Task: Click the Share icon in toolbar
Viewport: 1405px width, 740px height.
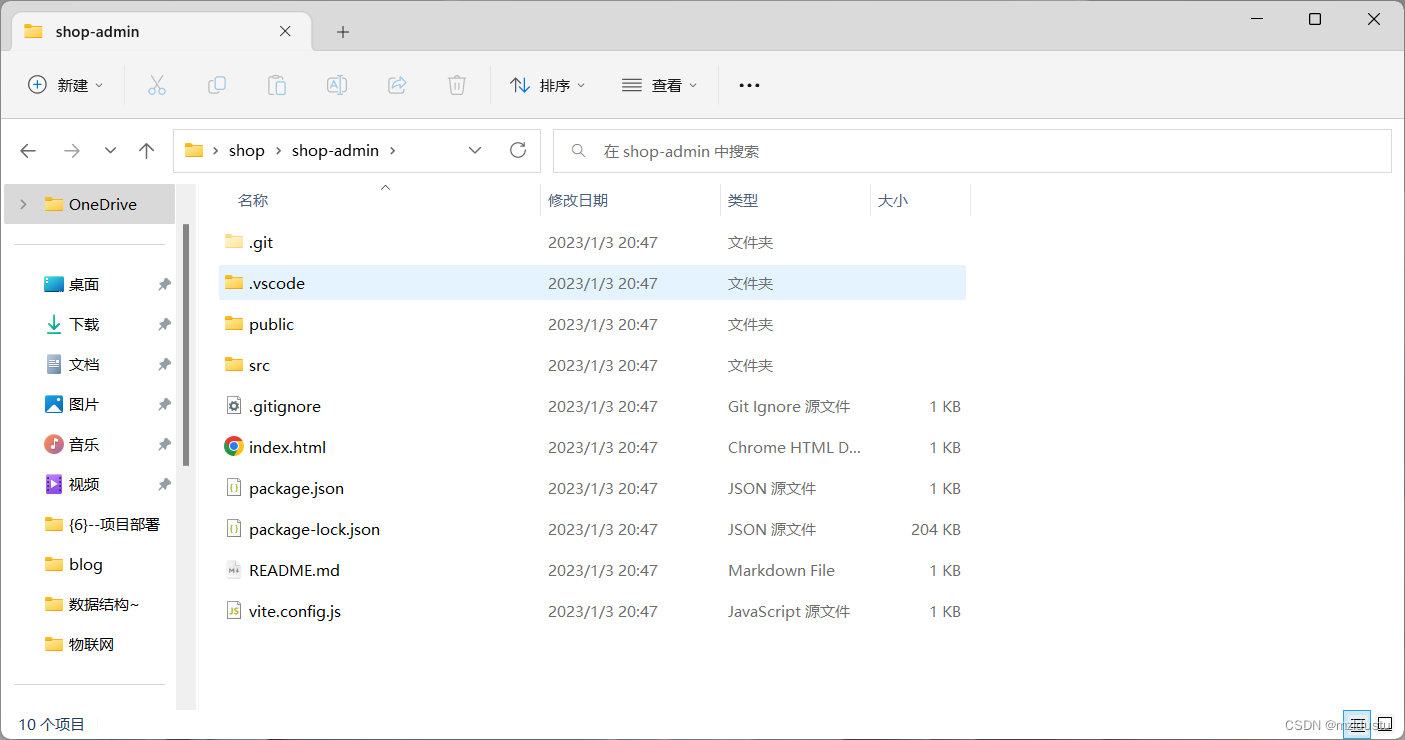Action: click(x=397, y=85)
